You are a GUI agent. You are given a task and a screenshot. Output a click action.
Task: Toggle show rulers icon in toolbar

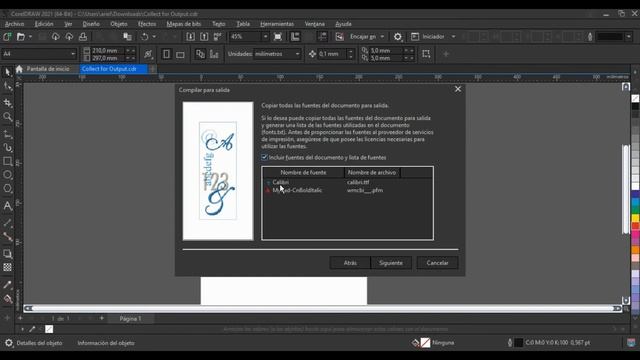coord(295,37)
